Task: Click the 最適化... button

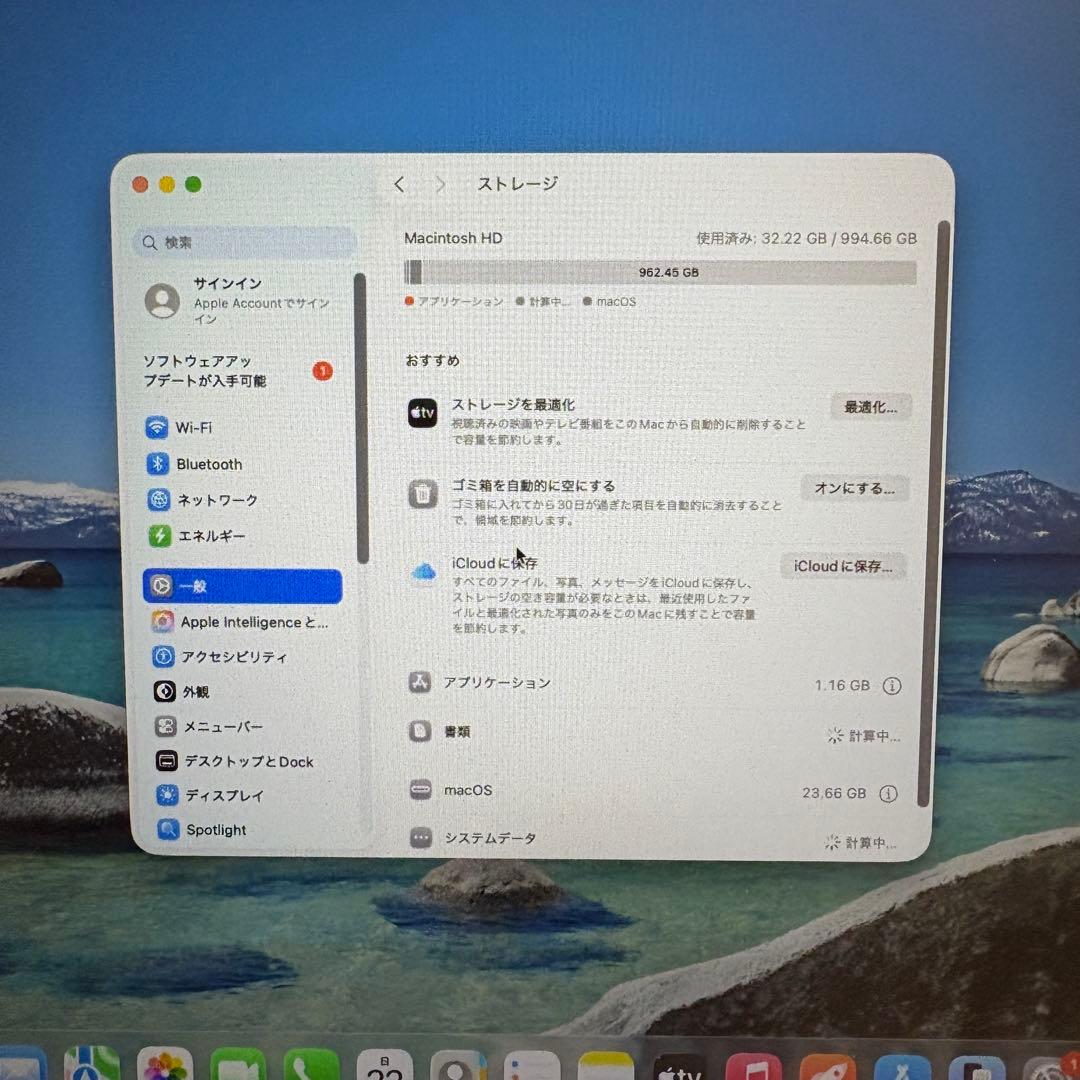Action: tap(871, 407)
